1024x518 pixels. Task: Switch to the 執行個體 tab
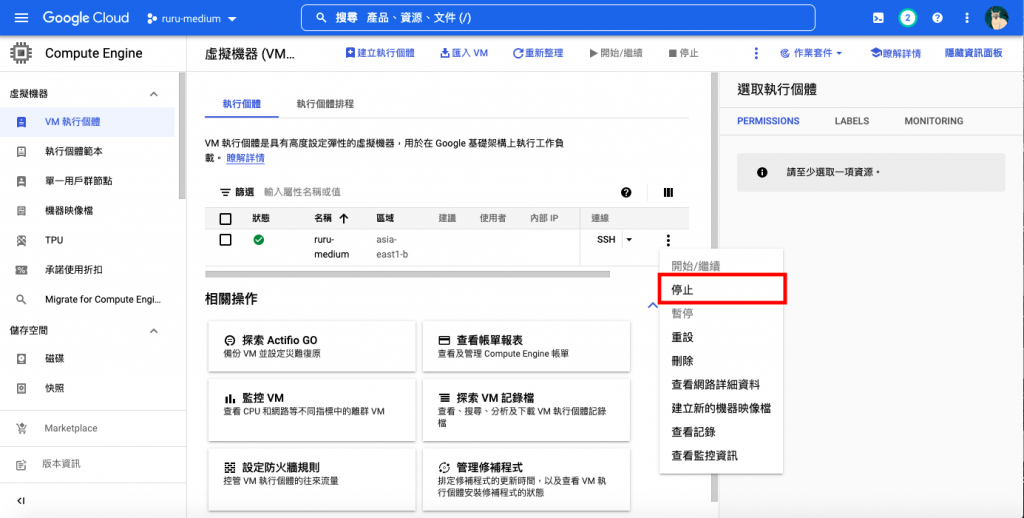coord(242,104)
